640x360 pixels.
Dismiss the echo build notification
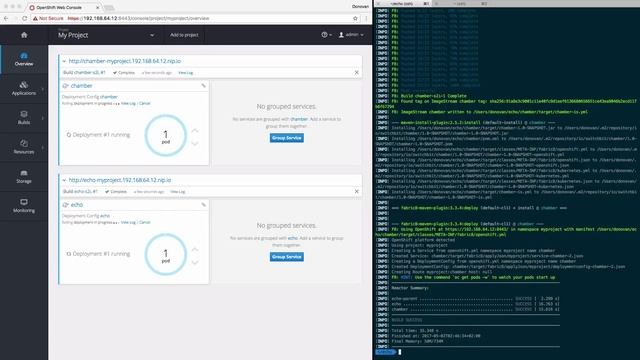click(357, 191)
